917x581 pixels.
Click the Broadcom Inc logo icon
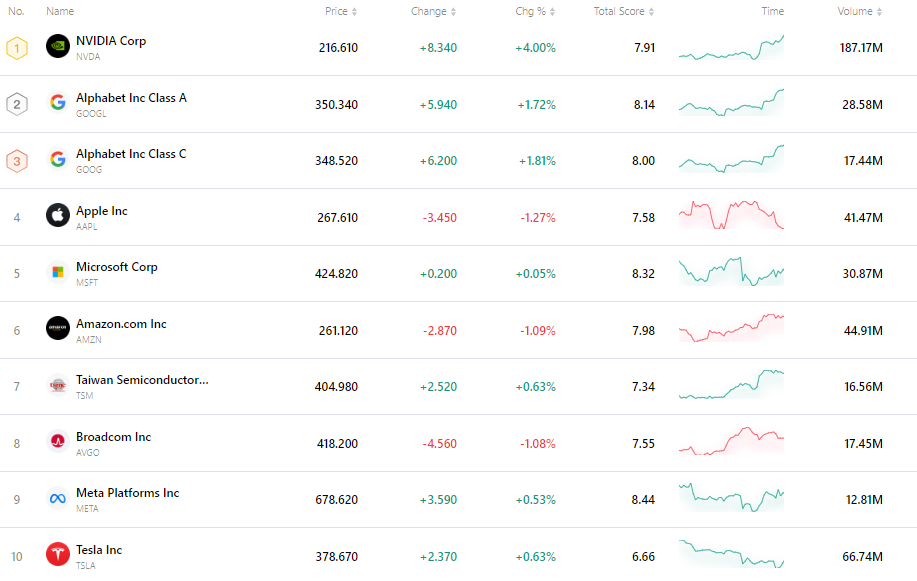point(57,441)
